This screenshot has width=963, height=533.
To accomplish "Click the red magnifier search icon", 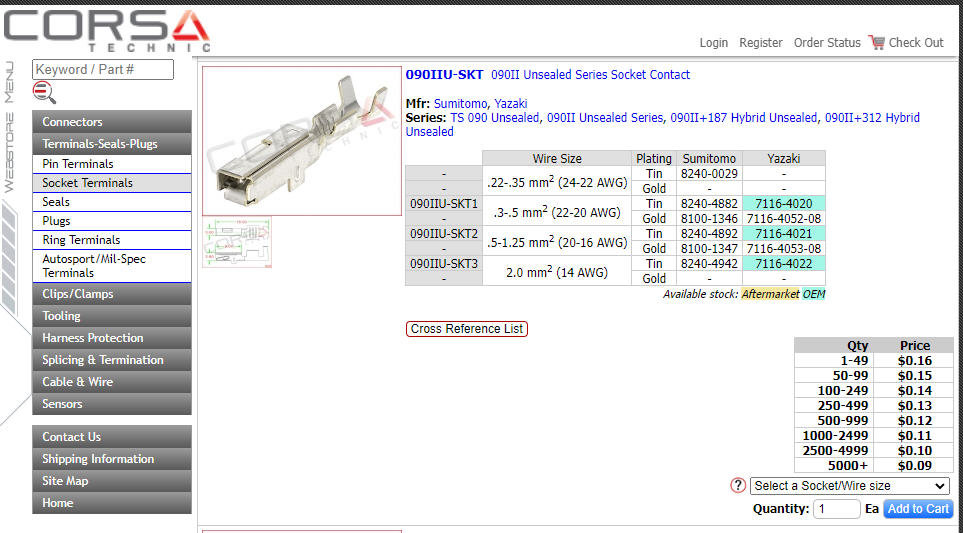I will [44, 93].
